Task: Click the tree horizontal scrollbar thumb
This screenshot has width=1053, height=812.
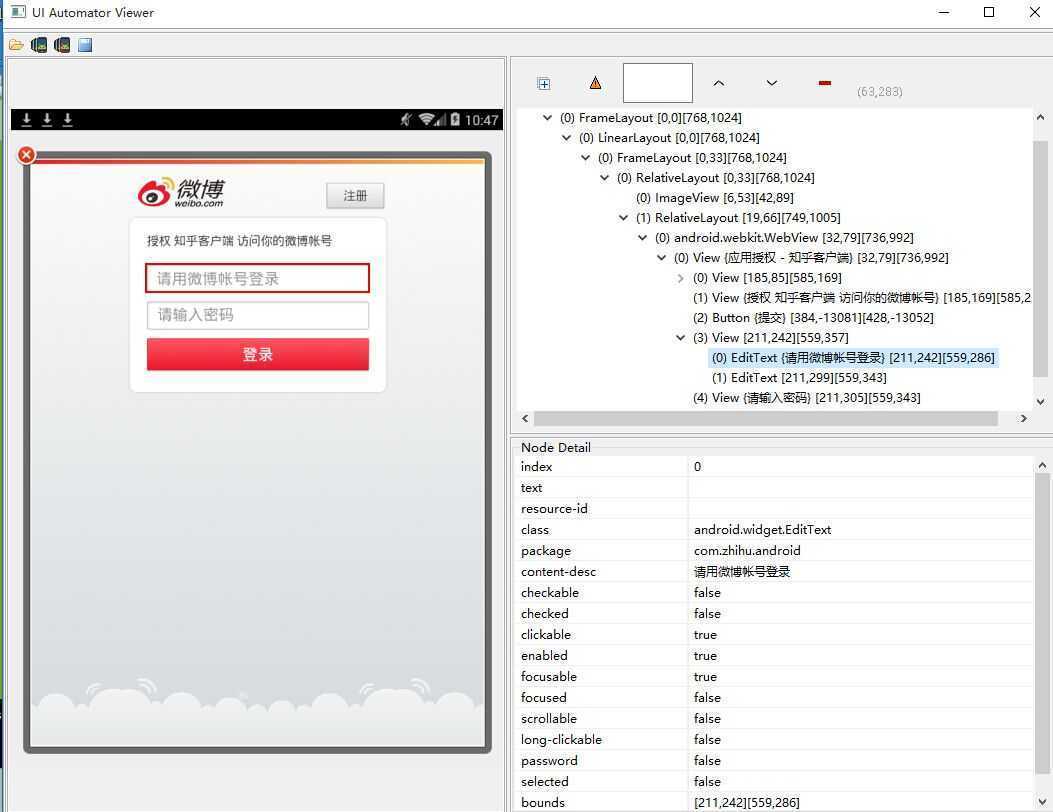Action: tap(766, 418)
